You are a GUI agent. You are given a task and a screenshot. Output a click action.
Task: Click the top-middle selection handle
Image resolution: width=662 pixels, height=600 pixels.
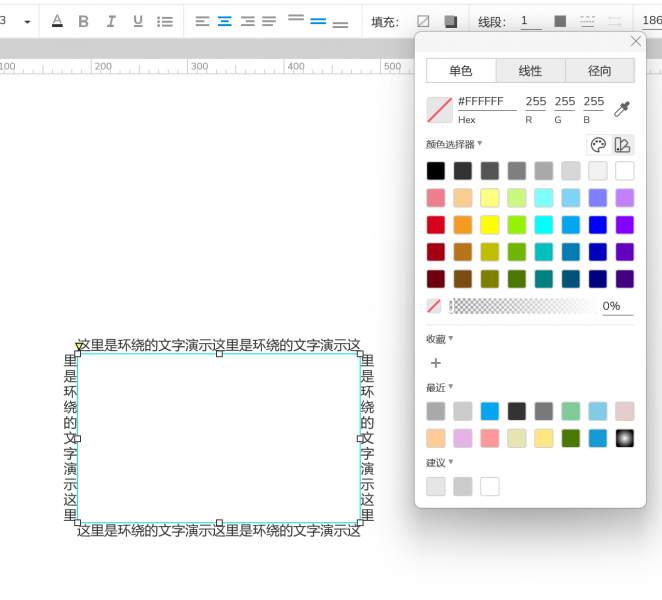(x=219, y=353)
